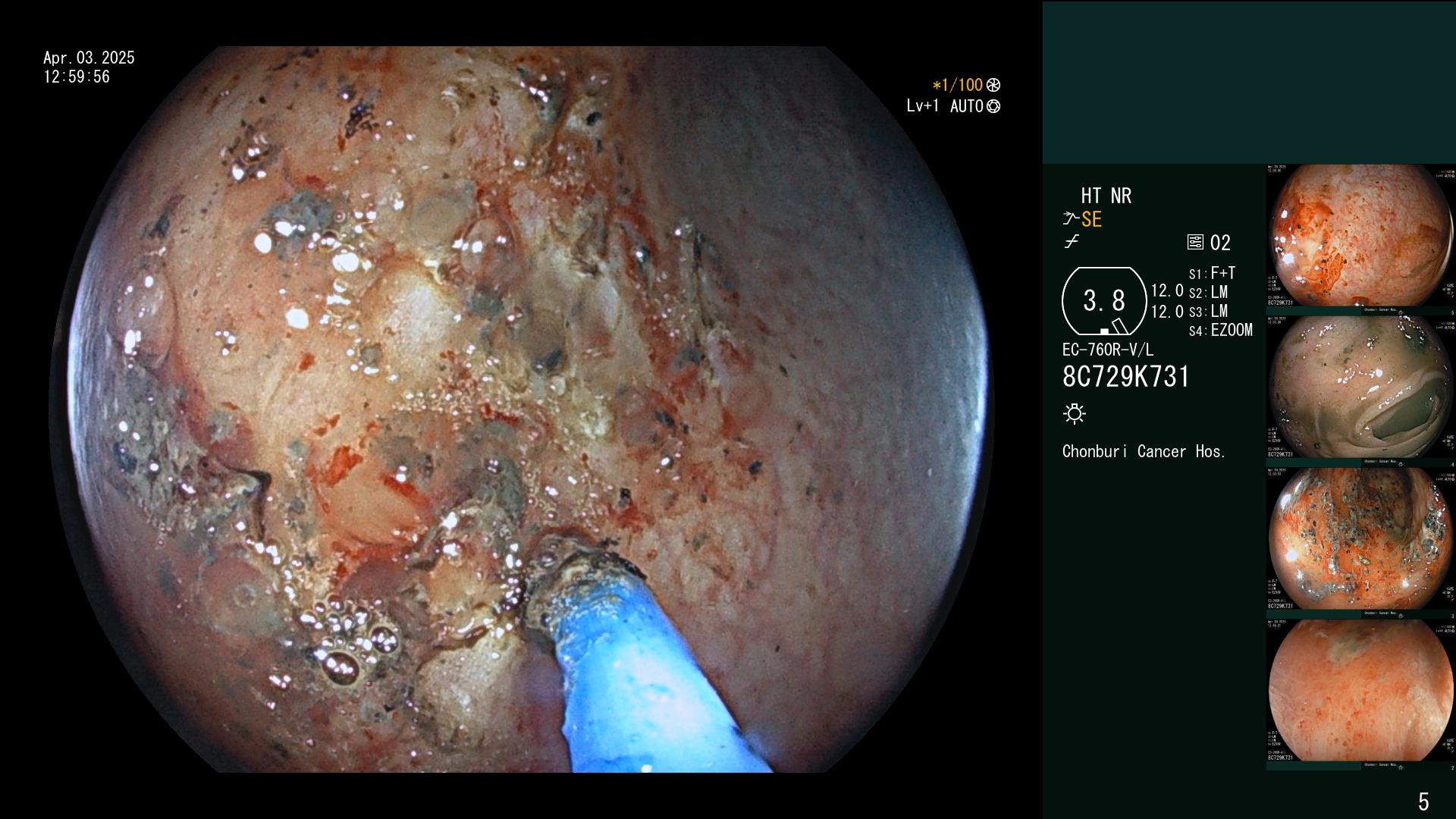
Task: Click the date text Apr.03.2025
Action: pyautogui.click(x=89, y=58)
